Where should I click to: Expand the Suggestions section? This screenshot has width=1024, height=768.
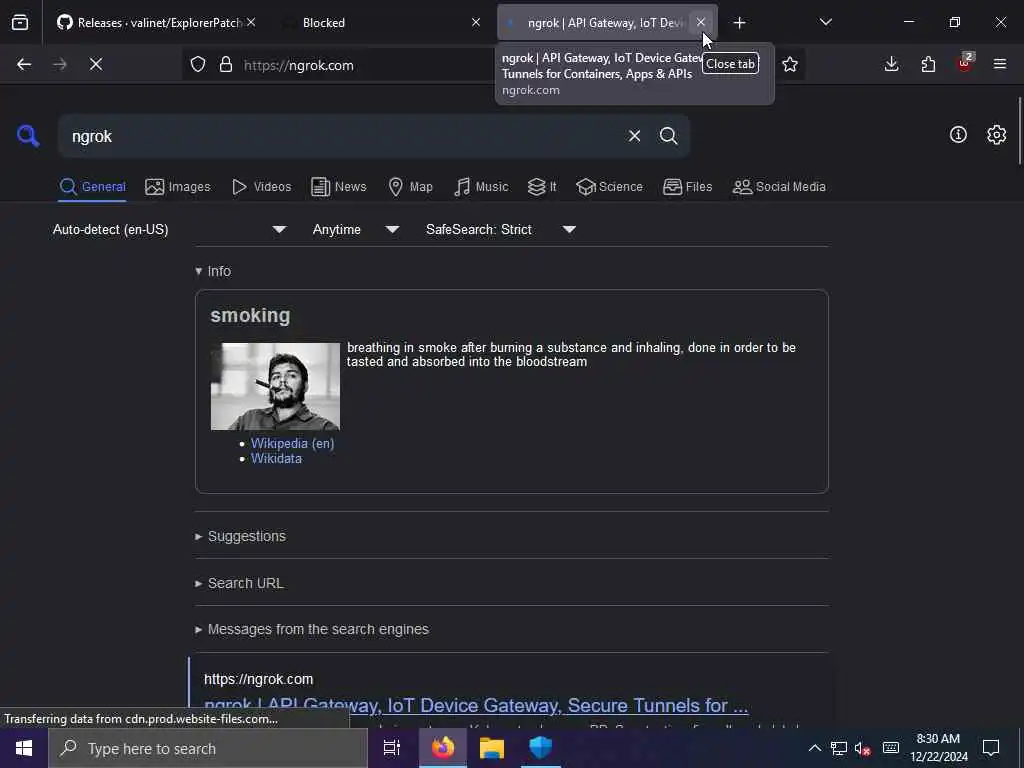tap(240, 536)
